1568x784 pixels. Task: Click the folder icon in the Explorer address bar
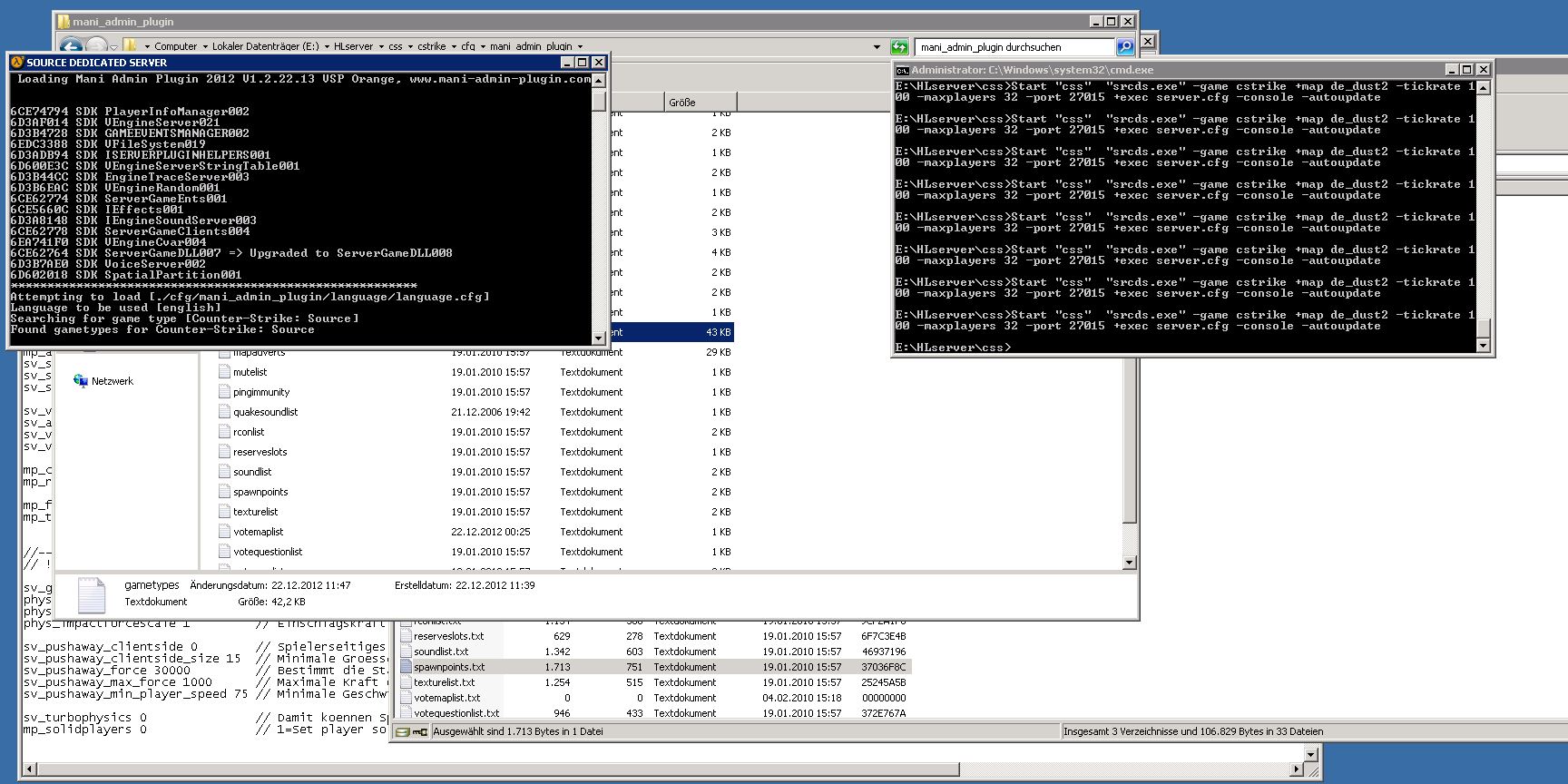[x=131, y=46]
